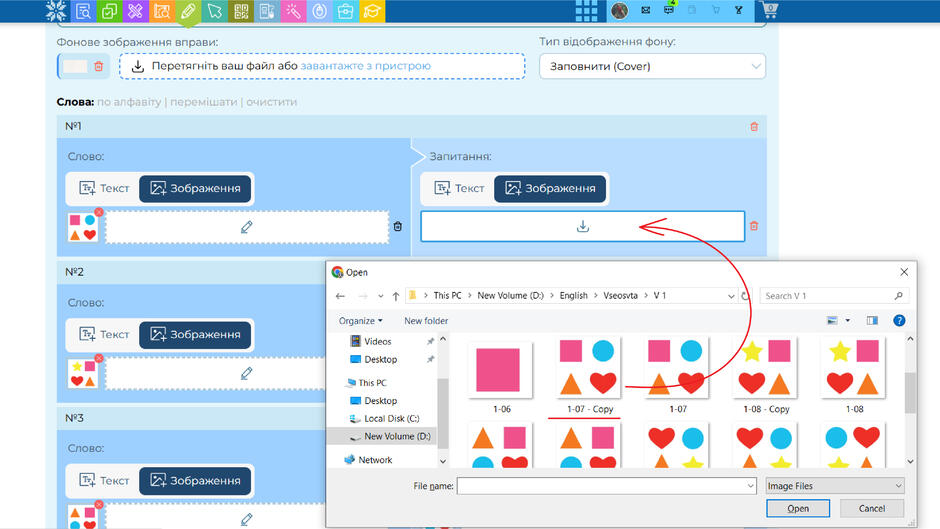Sort words via по алфавіту link
This screenshot has width=940, height=529.
click(129, 102)
